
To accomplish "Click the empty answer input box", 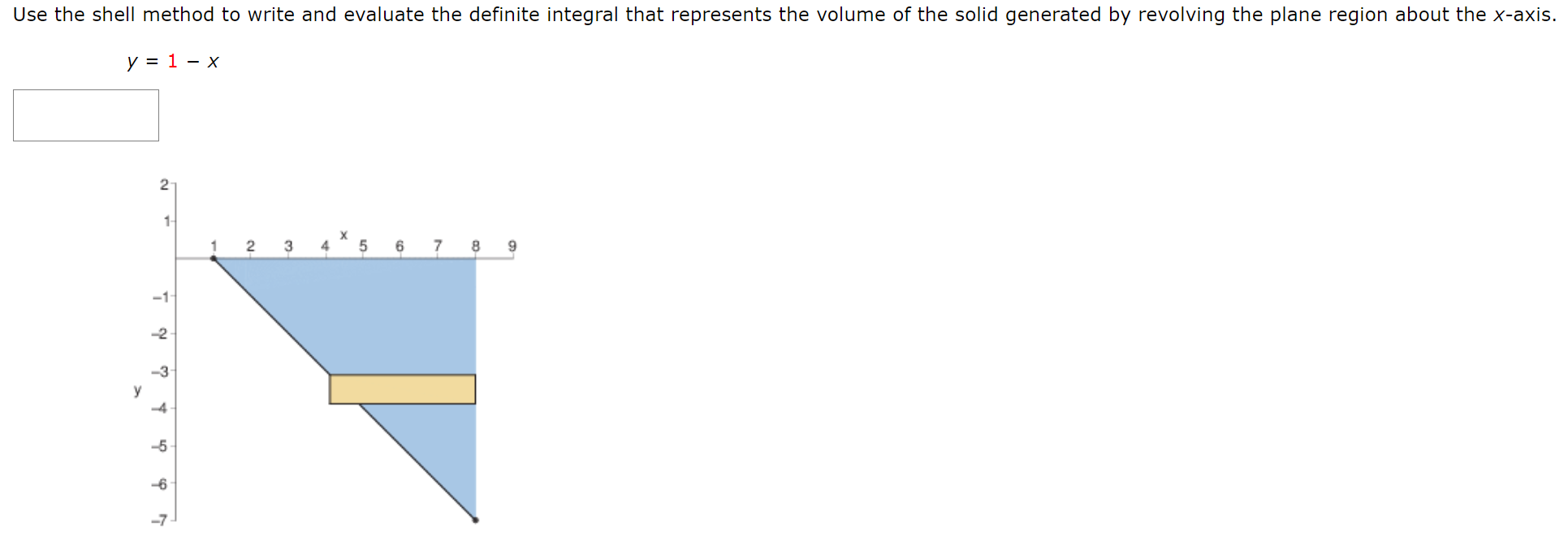I will (x=85, y=115).
